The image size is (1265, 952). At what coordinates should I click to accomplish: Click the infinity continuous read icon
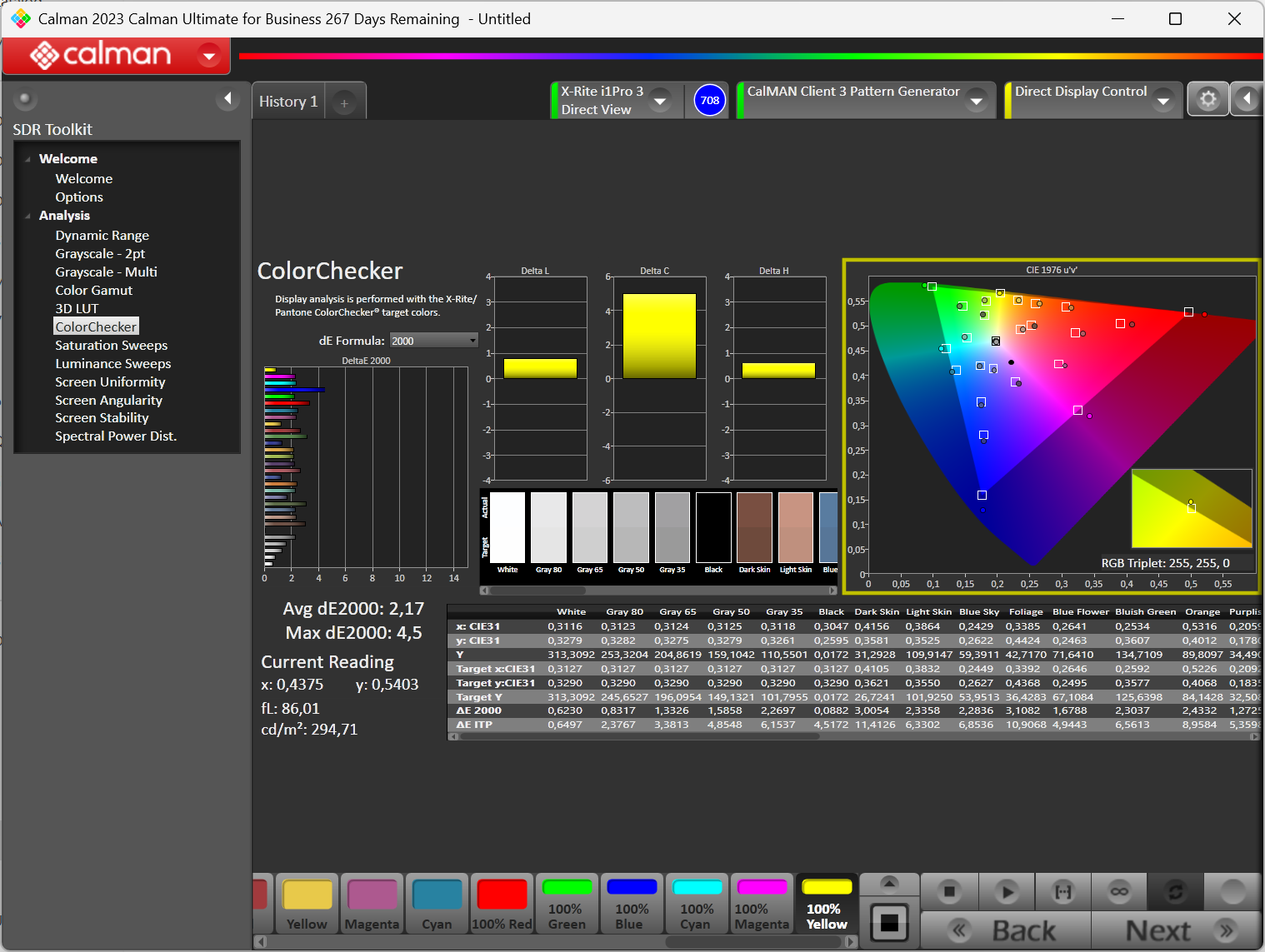click(x=1119, y=892)
